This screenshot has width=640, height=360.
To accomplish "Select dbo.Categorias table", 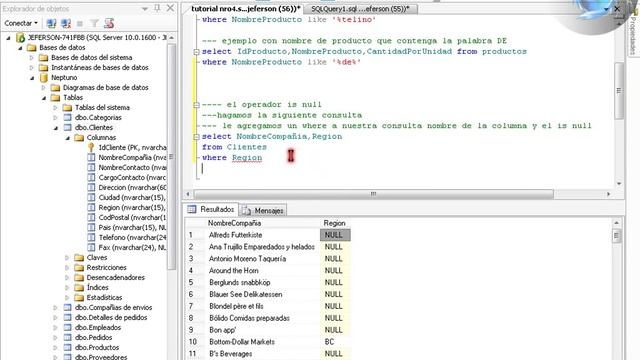I will coord(98,118).
